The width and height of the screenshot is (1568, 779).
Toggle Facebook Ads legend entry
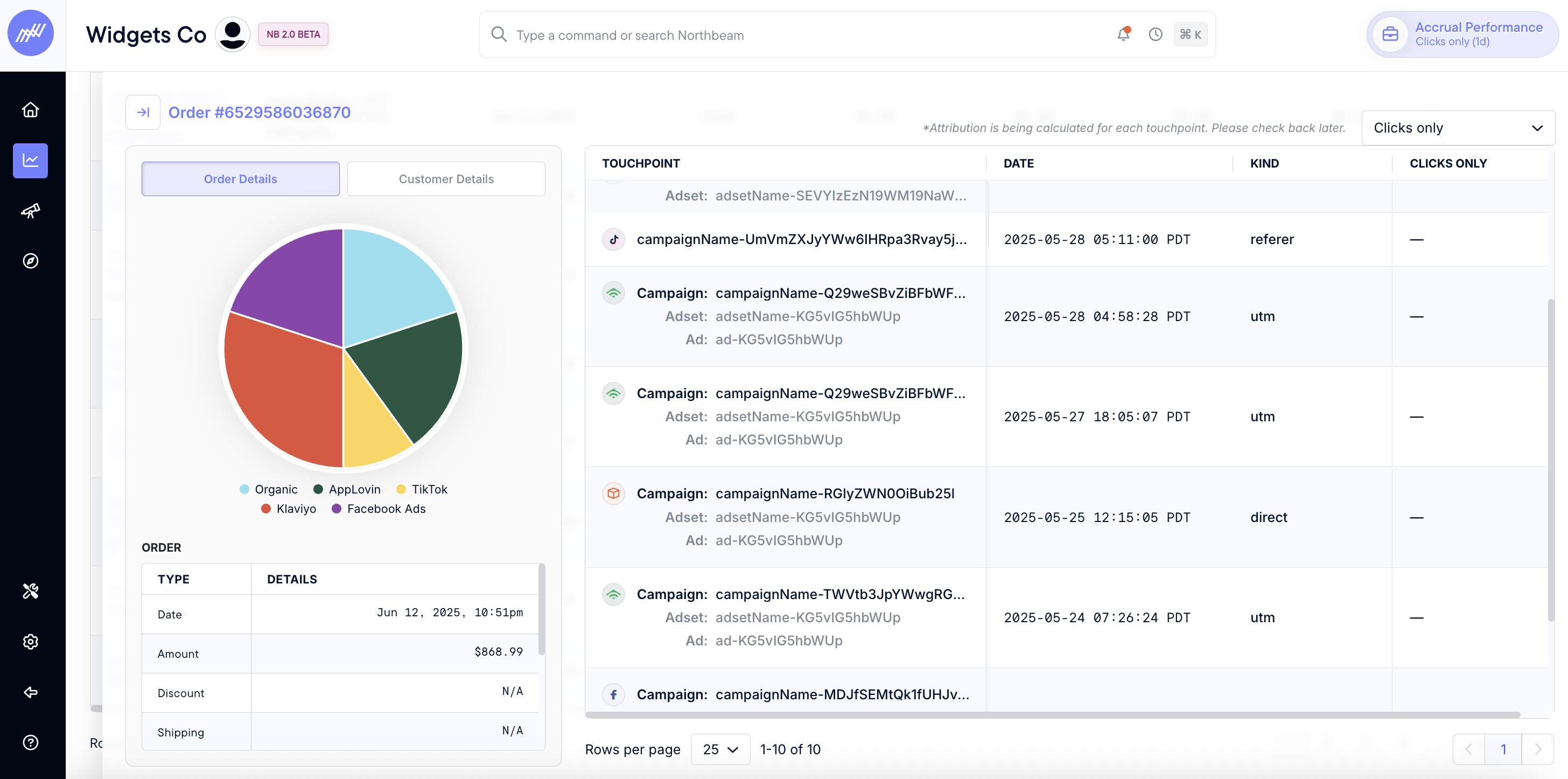[x=379, y=509]
